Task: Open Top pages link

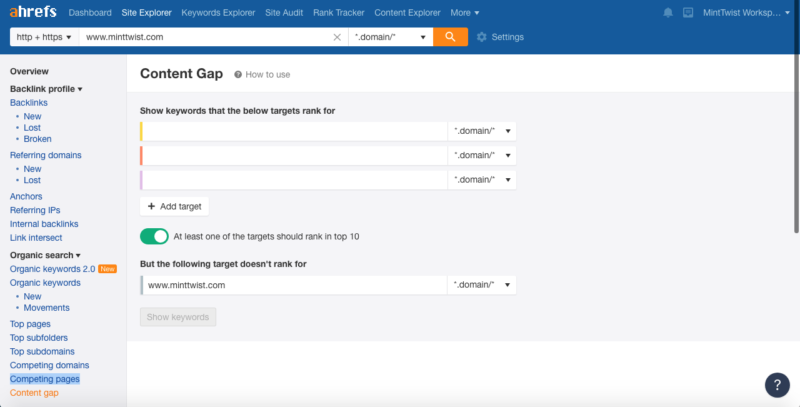Action: click(x=30, y=324)
